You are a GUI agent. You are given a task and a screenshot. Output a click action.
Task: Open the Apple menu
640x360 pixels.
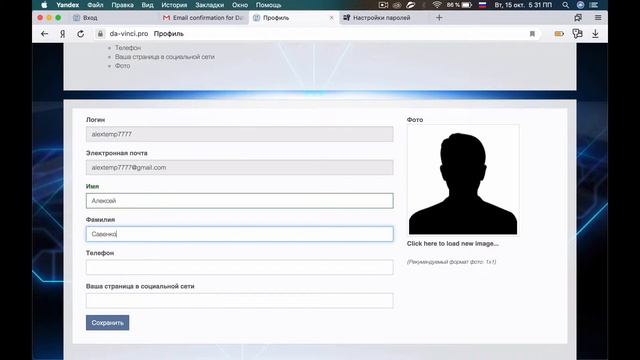44,5
